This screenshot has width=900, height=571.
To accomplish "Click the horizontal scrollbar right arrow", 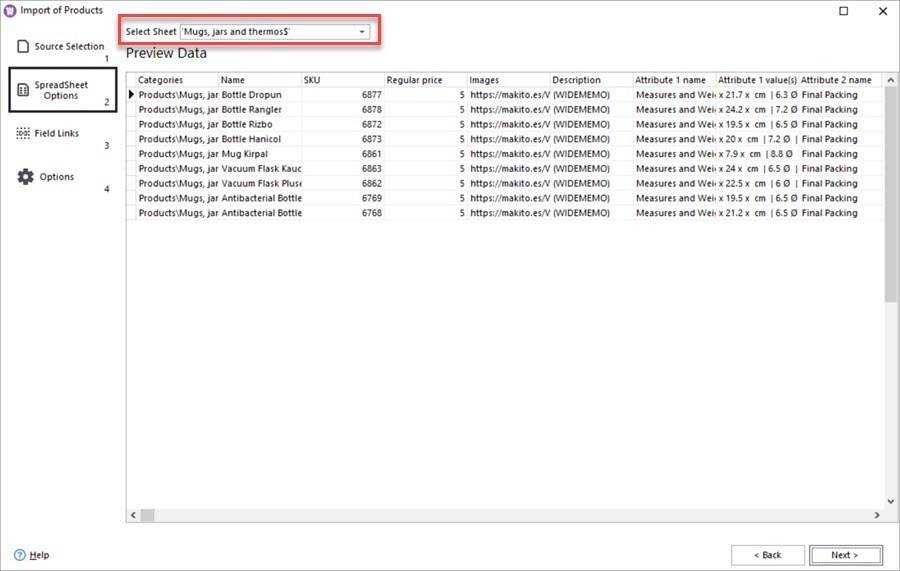I will click(877, 515).
